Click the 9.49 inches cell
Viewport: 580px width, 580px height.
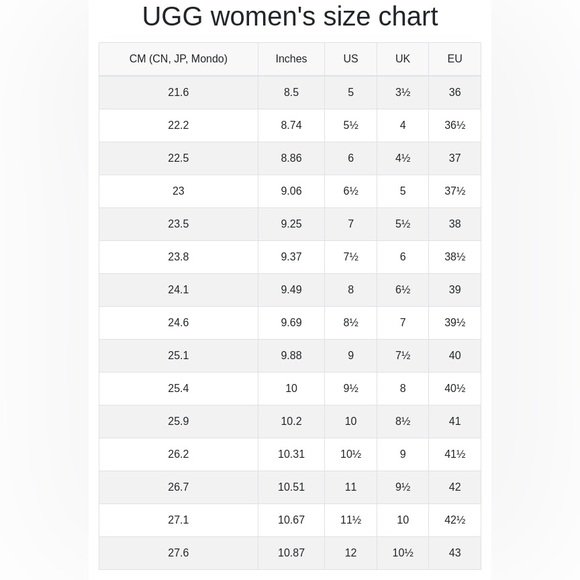[x=291, y=290]
